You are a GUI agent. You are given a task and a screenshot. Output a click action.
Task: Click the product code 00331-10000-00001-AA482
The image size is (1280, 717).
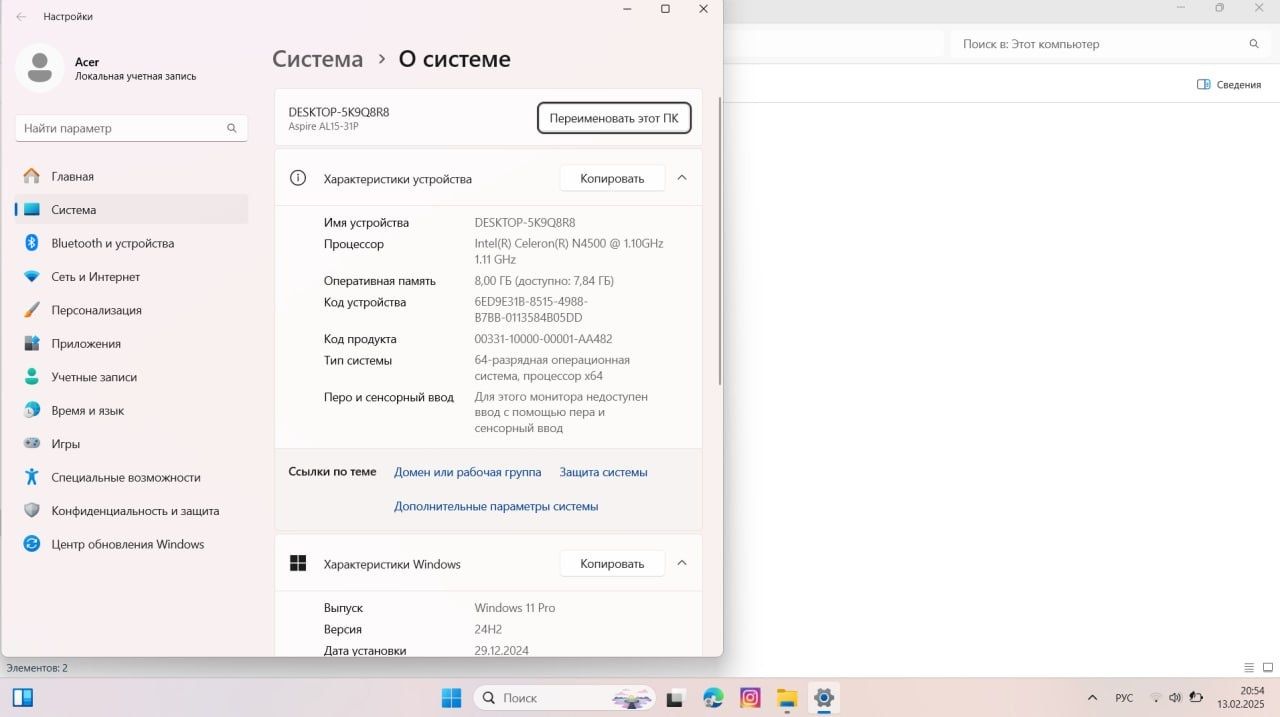point(543,339)
